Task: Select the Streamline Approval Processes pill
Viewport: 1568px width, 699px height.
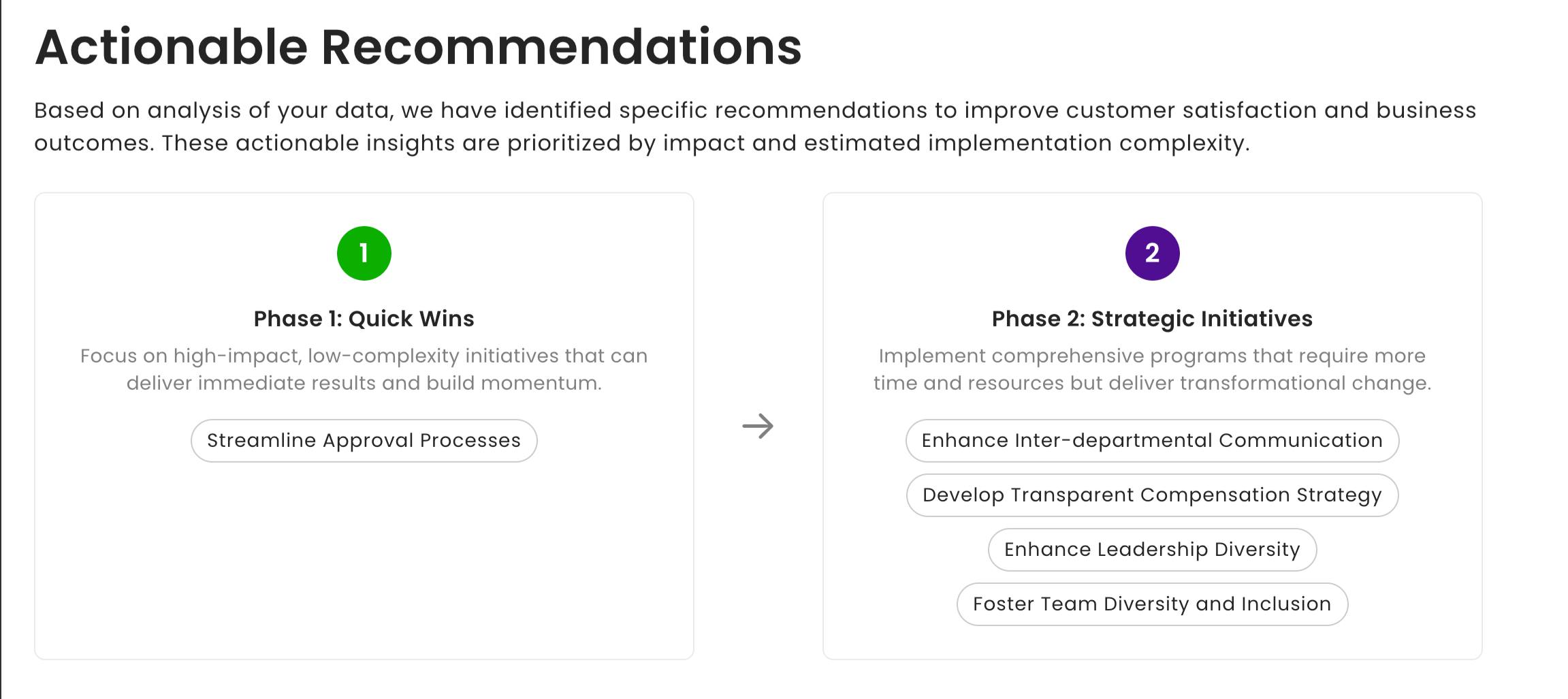Action: tap(364, 441)
